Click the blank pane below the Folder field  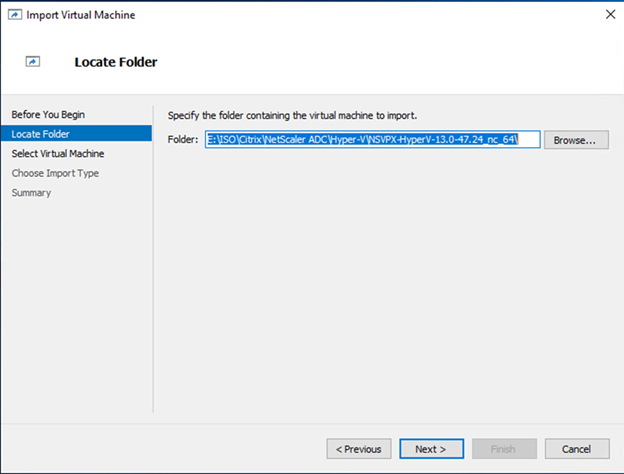pyautogui.click(x=388, y=279)
